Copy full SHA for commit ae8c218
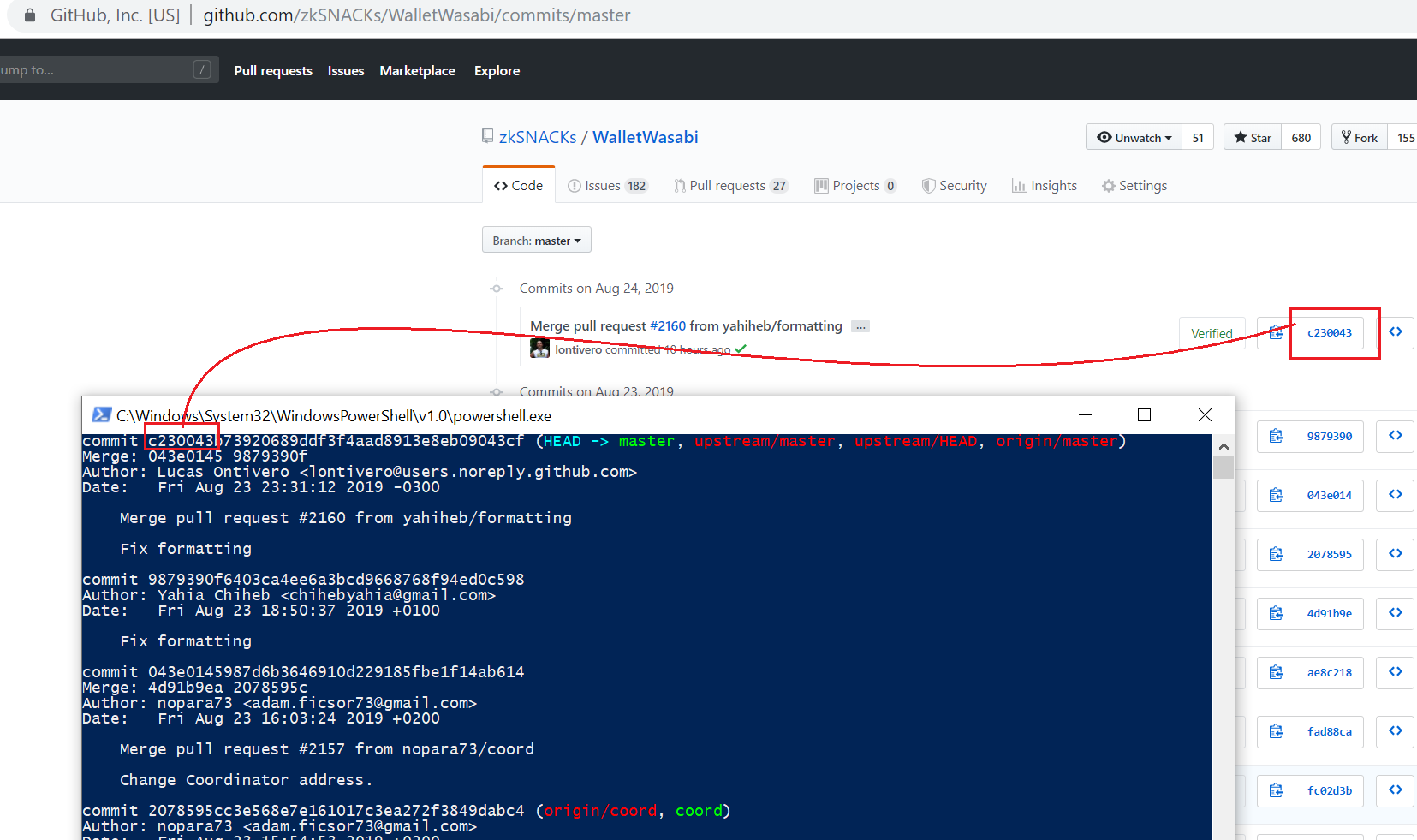The width and height of the screenshot is (1417, 840). coord(1276,672)
